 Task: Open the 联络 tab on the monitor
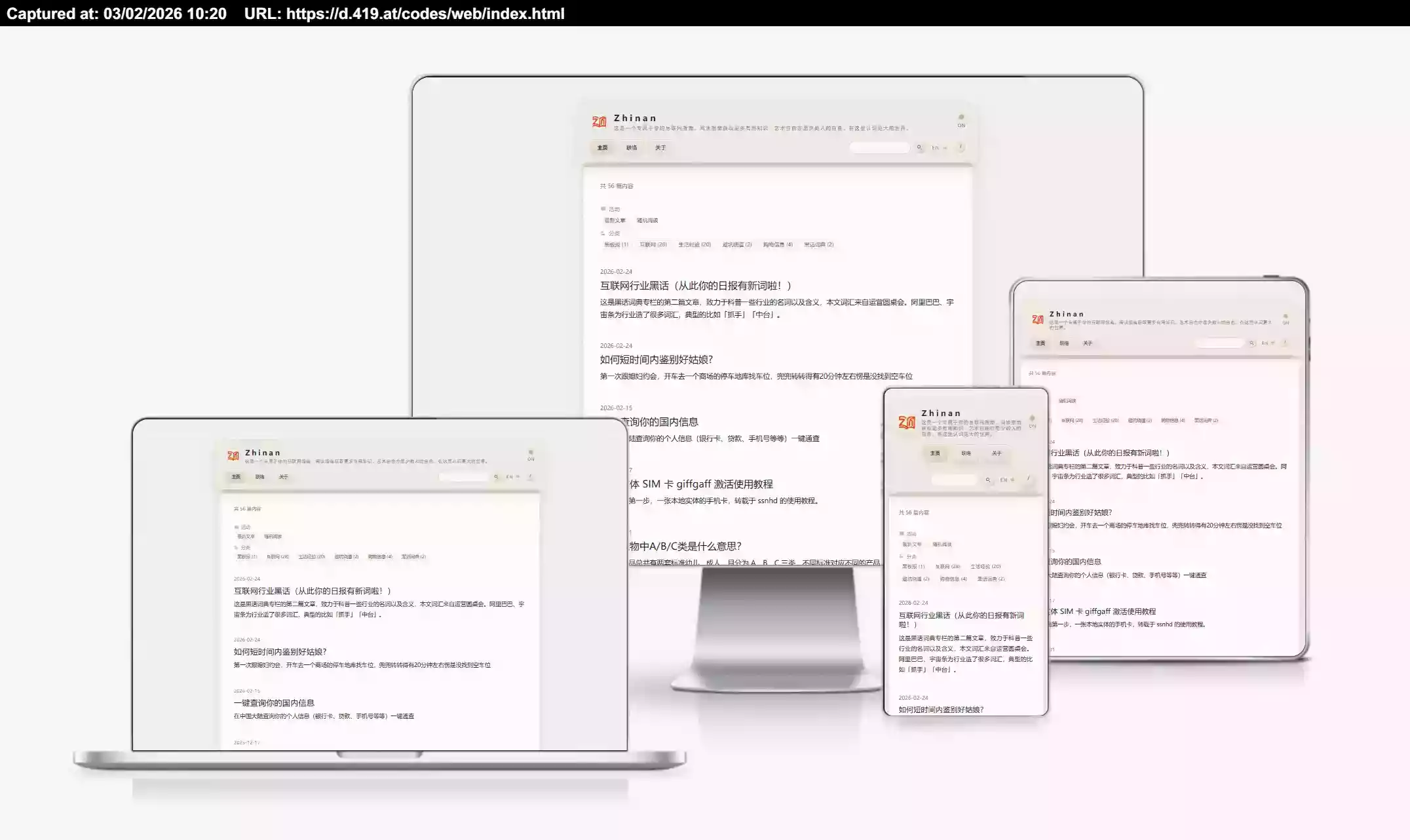pos(632,147)
